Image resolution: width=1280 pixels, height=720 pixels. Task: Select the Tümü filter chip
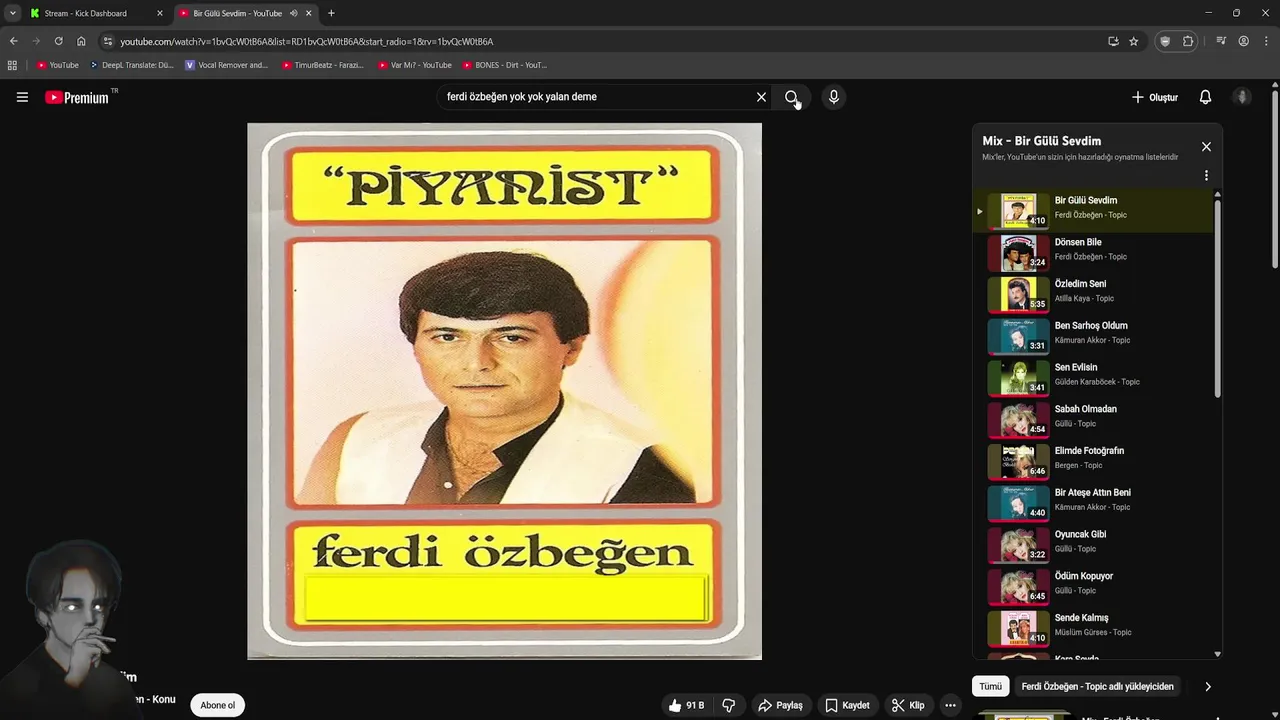coord(990,686)
